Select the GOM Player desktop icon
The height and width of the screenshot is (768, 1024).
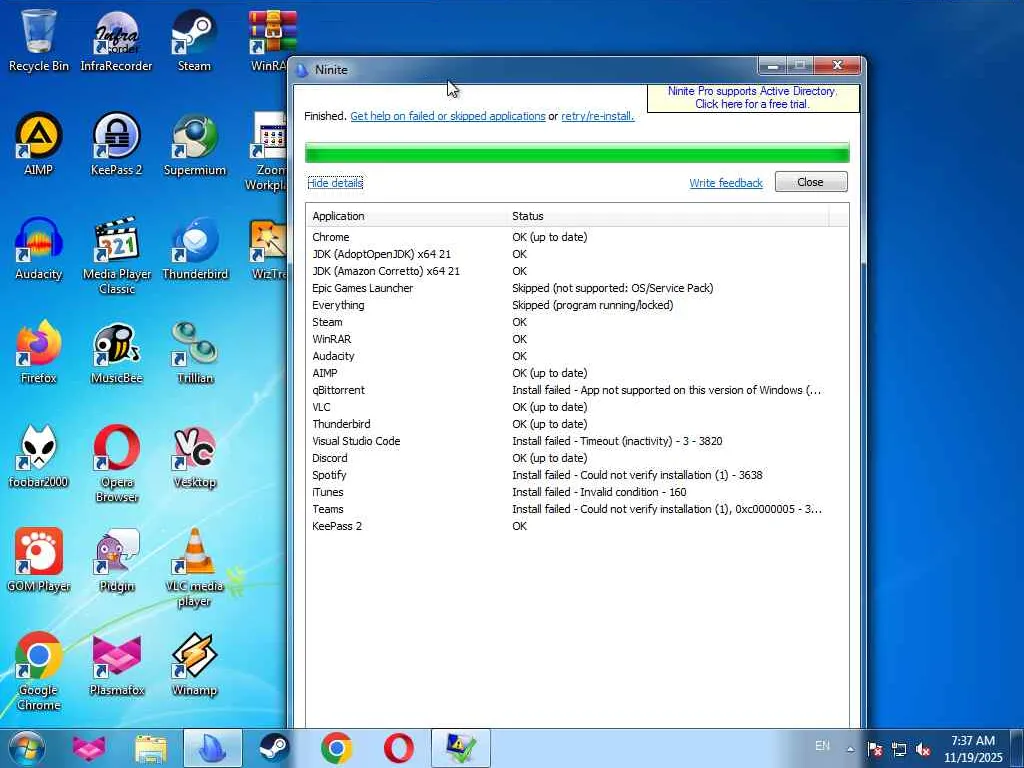point(39,560)
